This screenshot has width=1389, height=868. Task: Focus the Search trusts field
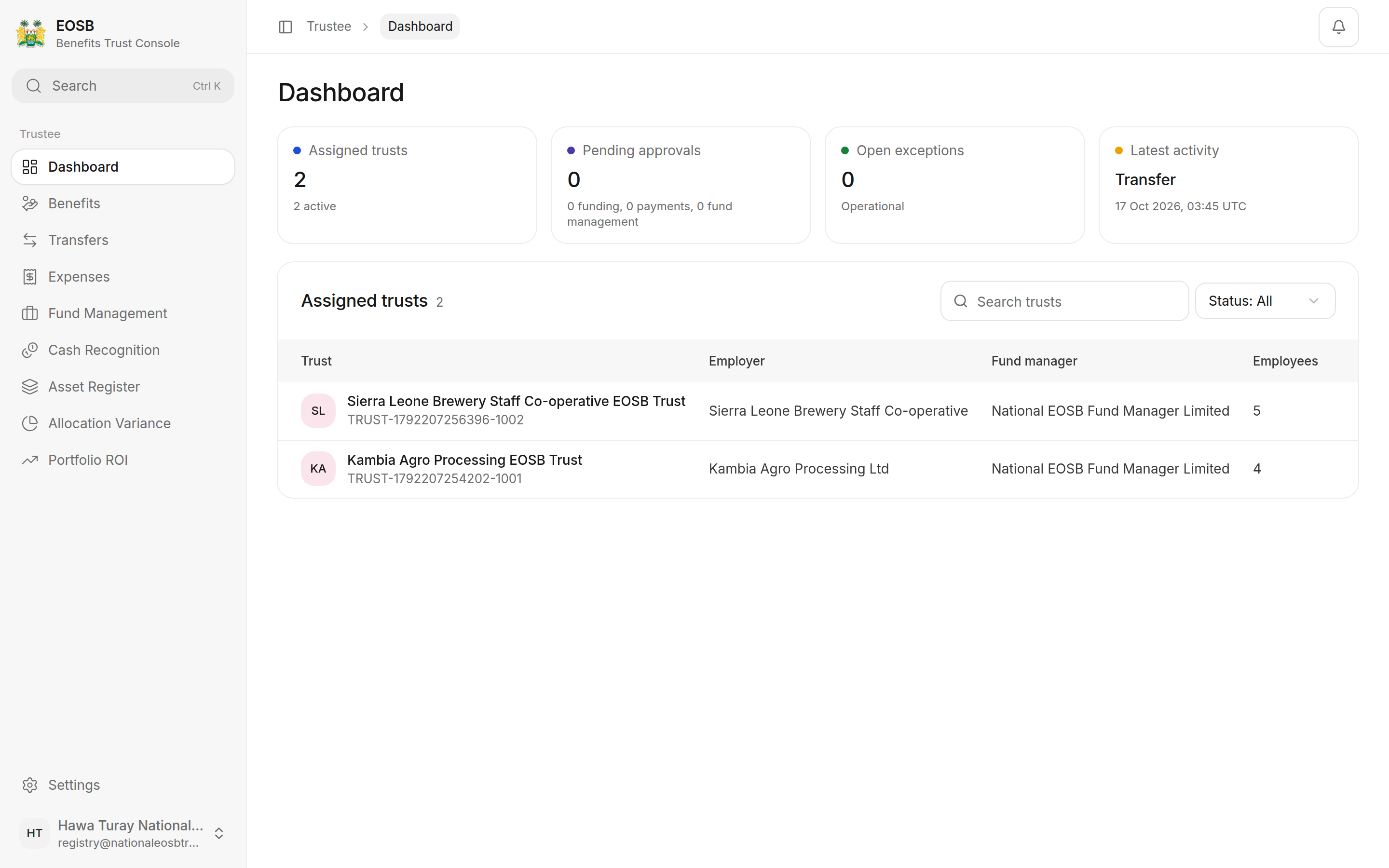point(1064,301)
